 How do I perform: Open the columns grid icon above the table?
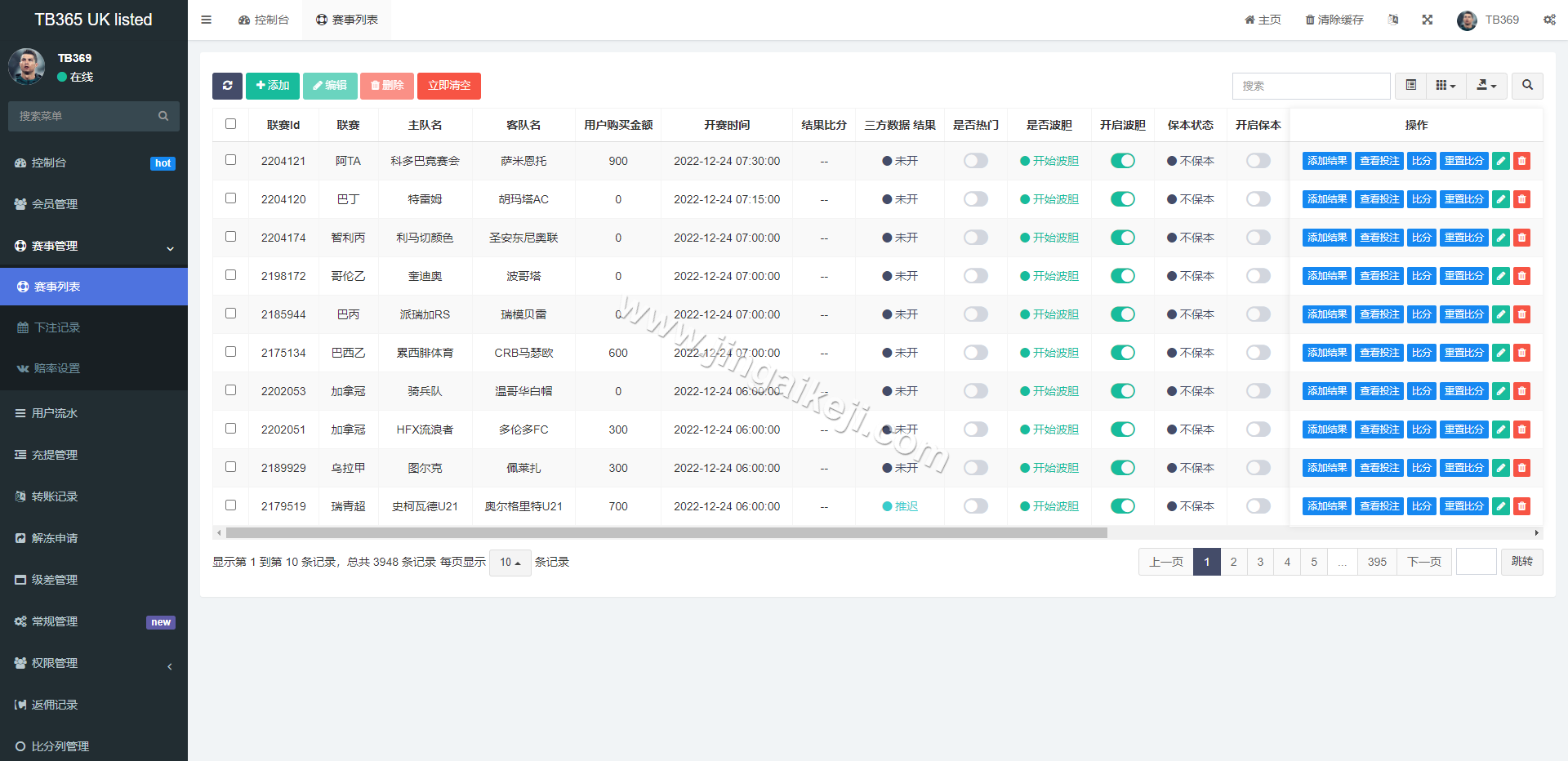pyautogui.click(x=1445, y=86)
